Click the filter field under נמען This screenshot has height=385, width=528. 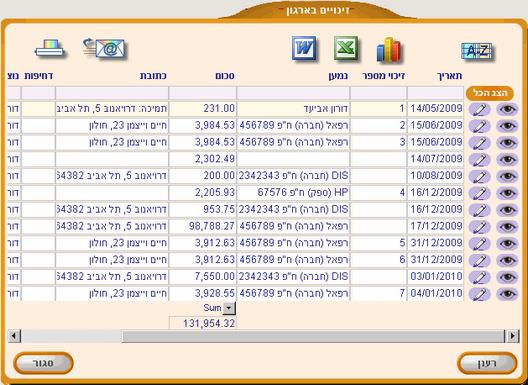click(293, 93)
